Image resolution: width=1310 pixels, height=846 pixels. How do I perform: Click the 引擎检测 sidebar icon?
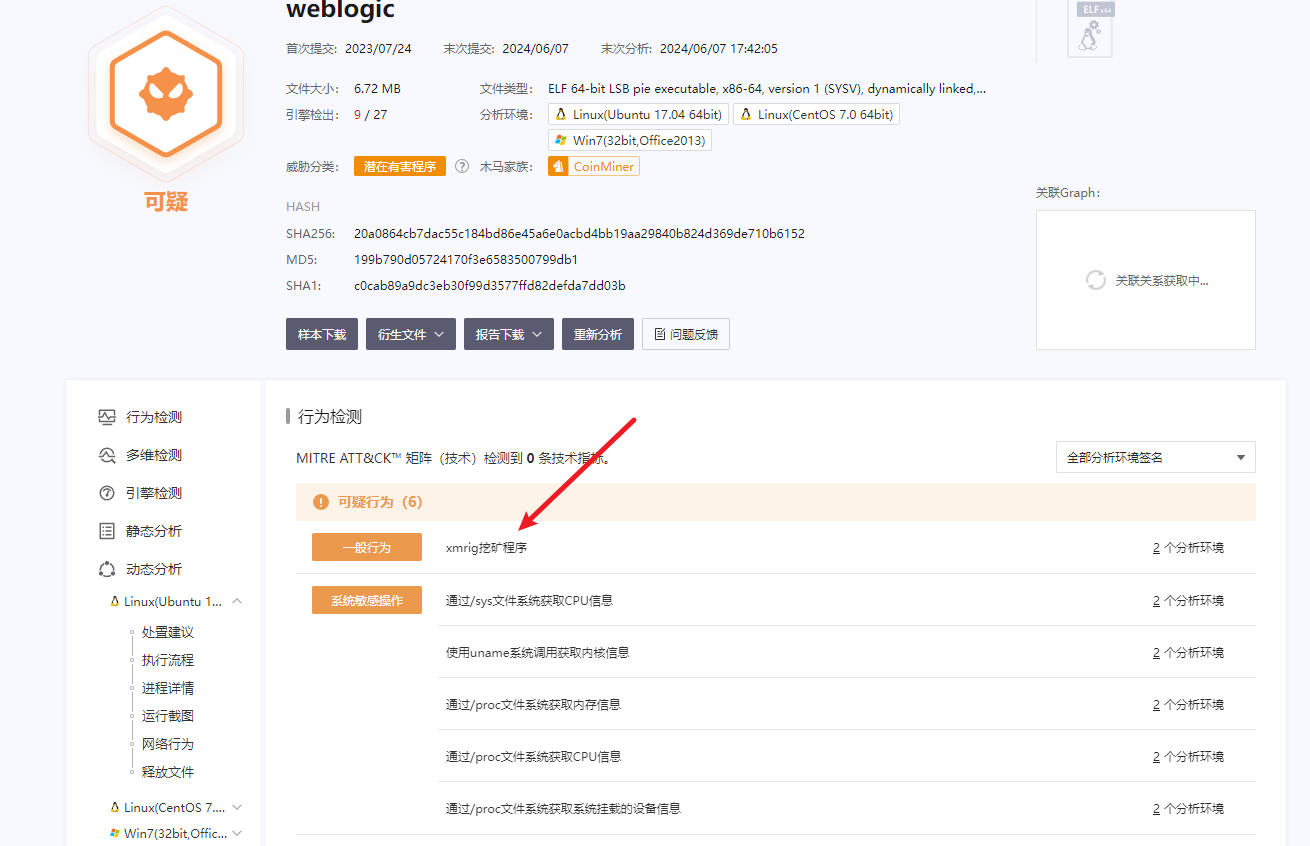107,493
